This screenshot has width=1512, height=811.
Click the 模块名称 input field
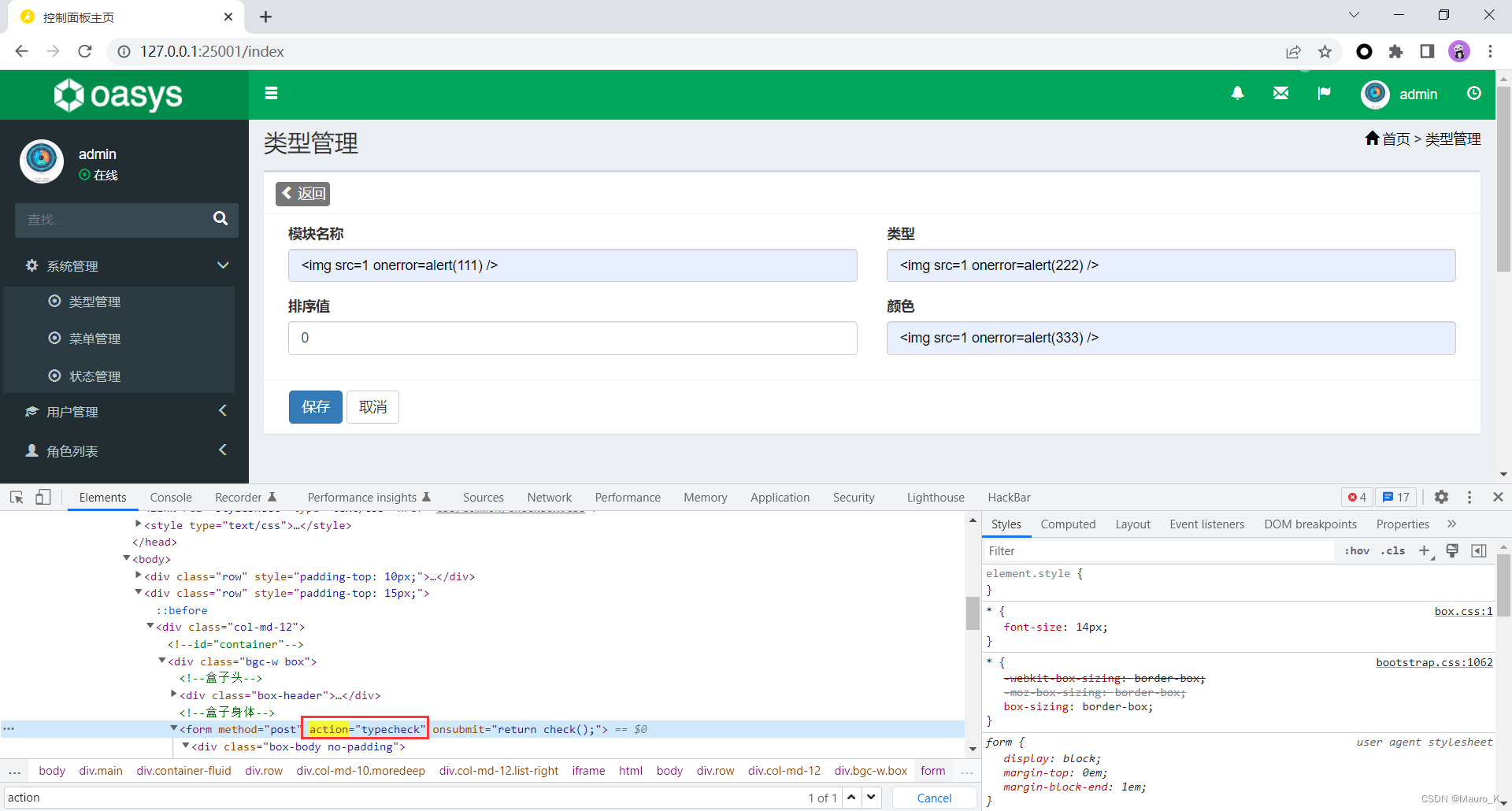[x=573, y=265]
